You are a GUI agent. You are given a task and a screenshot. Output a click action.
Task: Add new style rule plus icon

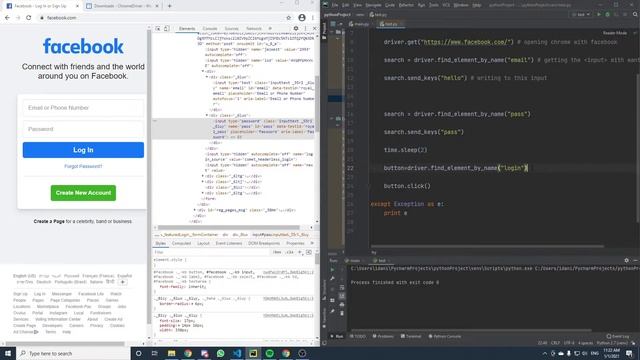click(300, 252)
